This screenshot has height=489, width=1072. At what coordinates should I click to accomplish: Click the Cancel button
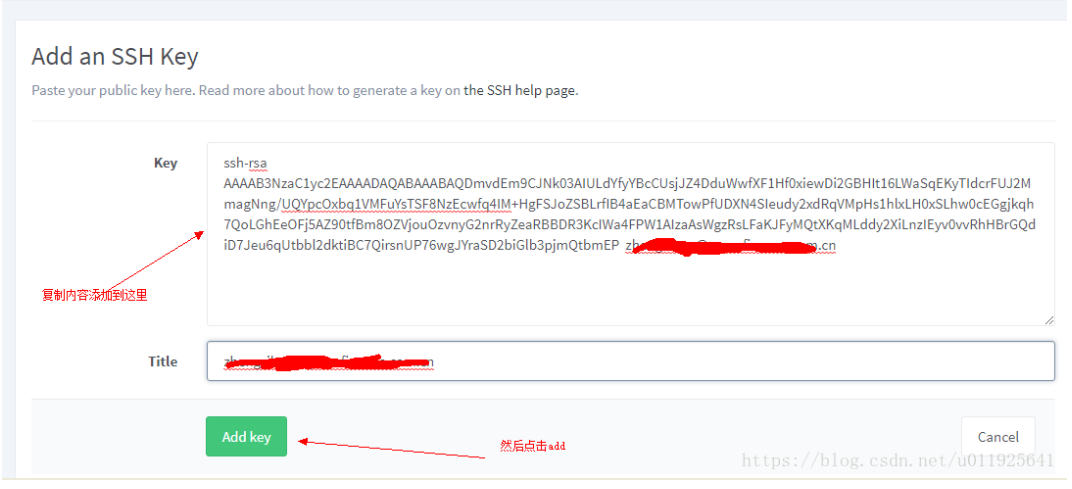tap(997, 436)
